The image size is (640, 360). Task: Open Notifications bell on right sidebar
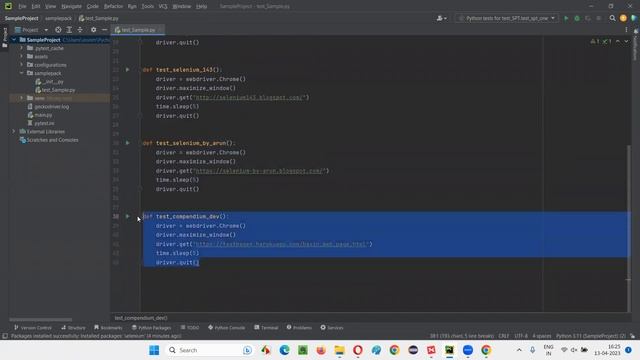click(x=636, y=31)
